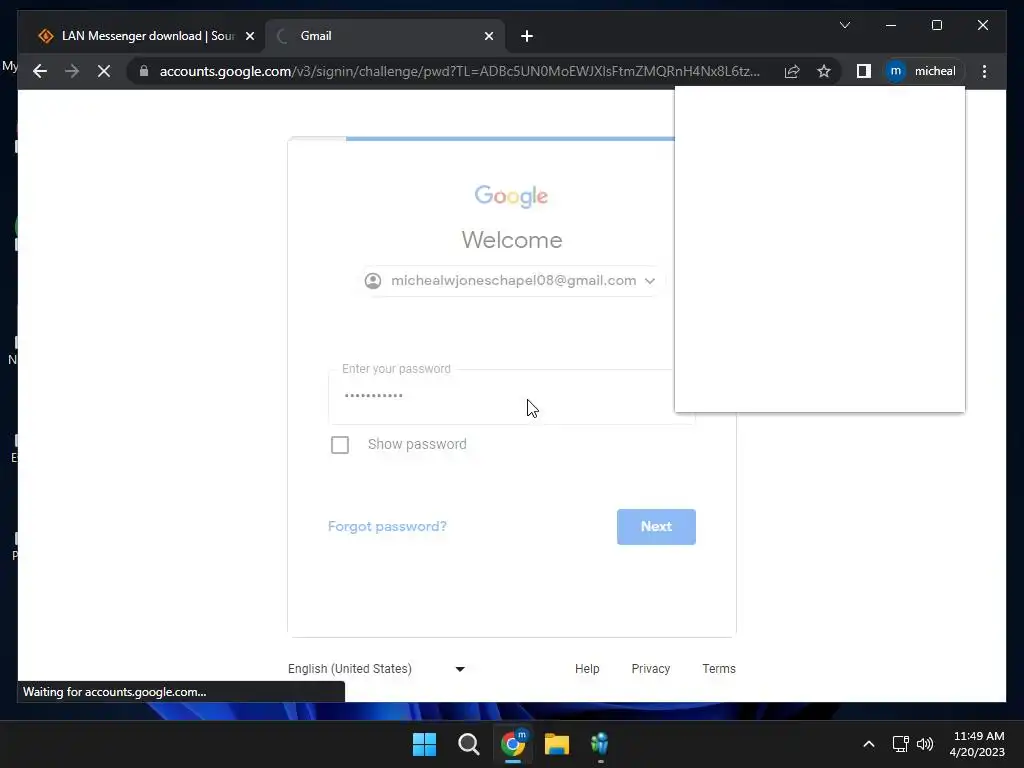
Task: Click the Chrome taskbar icon
Action: [x=513, y=744]
